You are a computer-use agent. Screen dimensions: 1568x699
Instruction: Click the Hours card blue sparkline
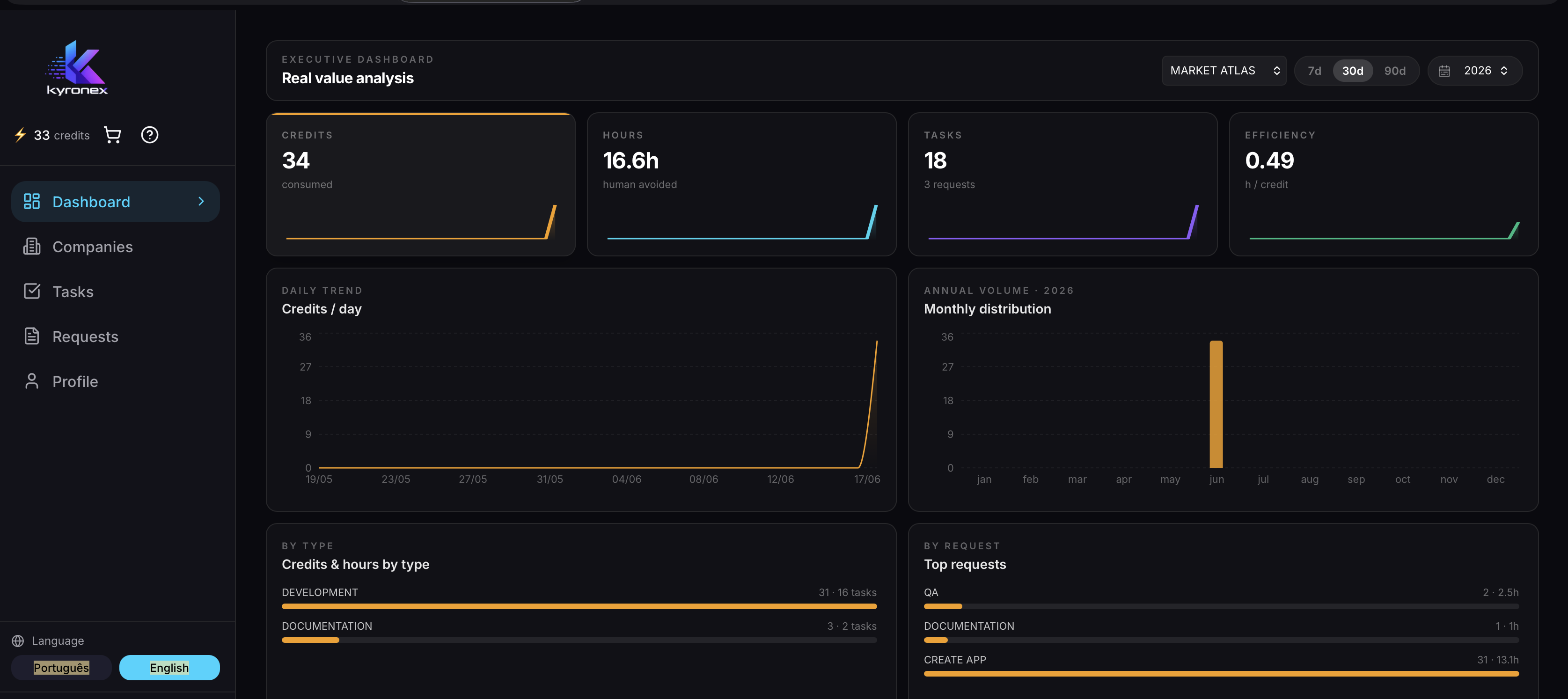[742, 222]
